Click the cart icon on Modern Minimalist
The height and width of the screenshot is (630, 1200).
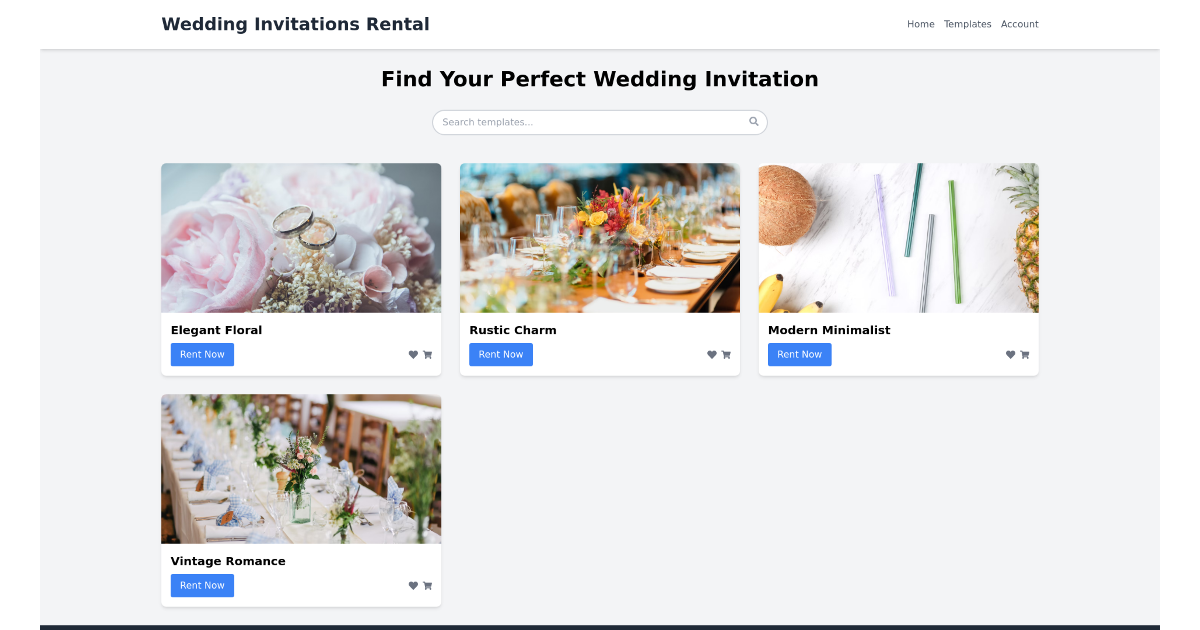pyautogui.click(x=1025, y=354)
